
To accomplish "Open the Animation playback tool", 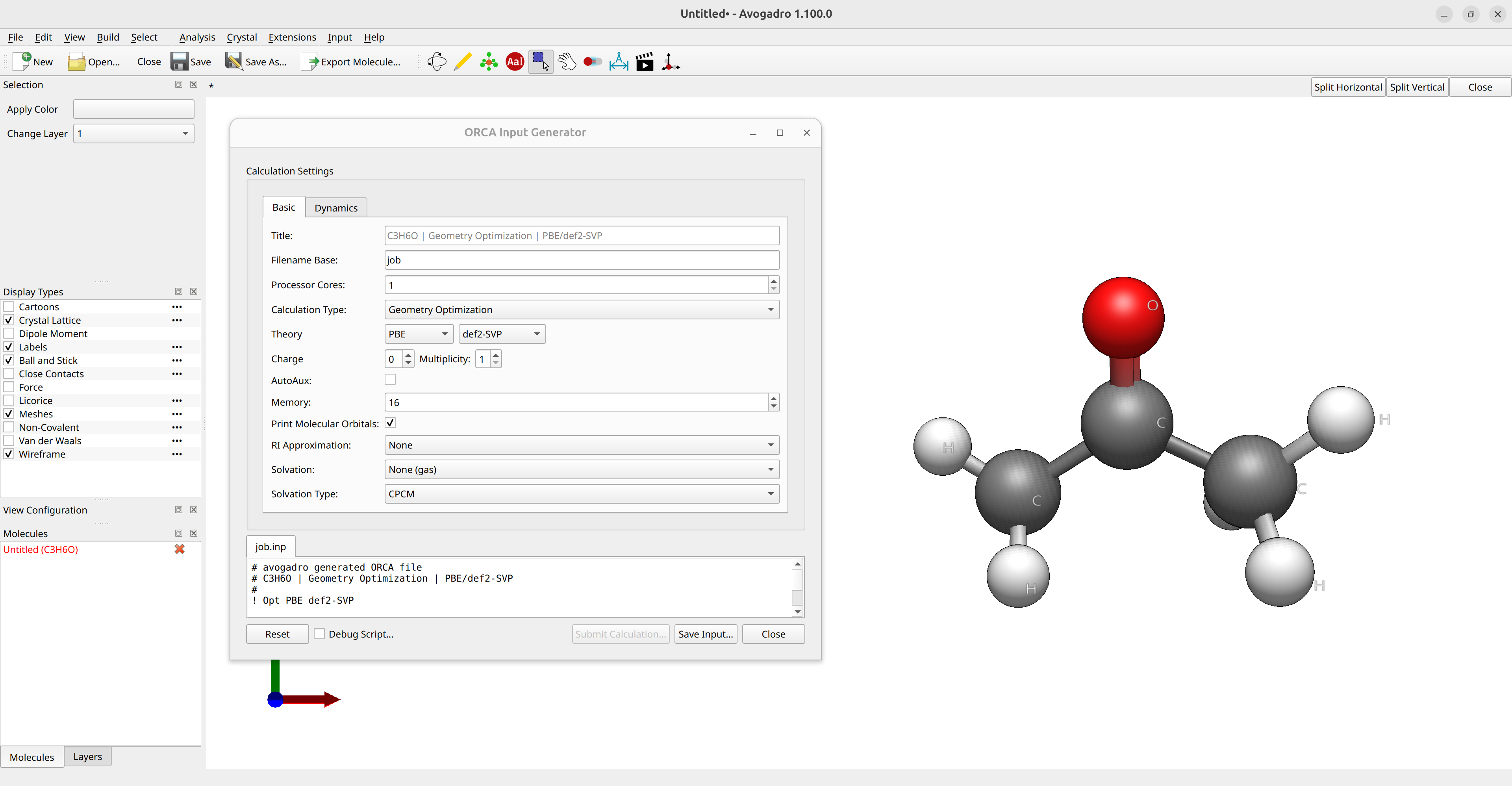I will tap(645, 62).
